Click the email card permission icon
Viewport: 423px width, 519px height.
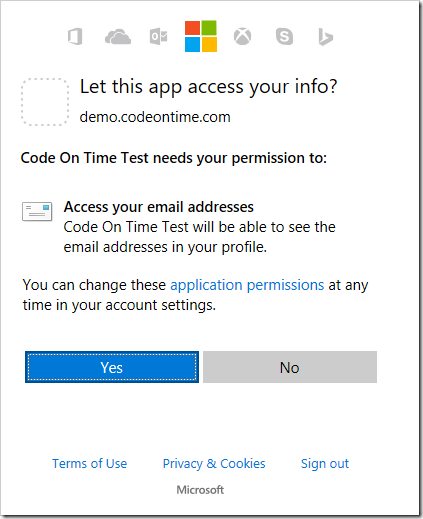tap(37, 211)
